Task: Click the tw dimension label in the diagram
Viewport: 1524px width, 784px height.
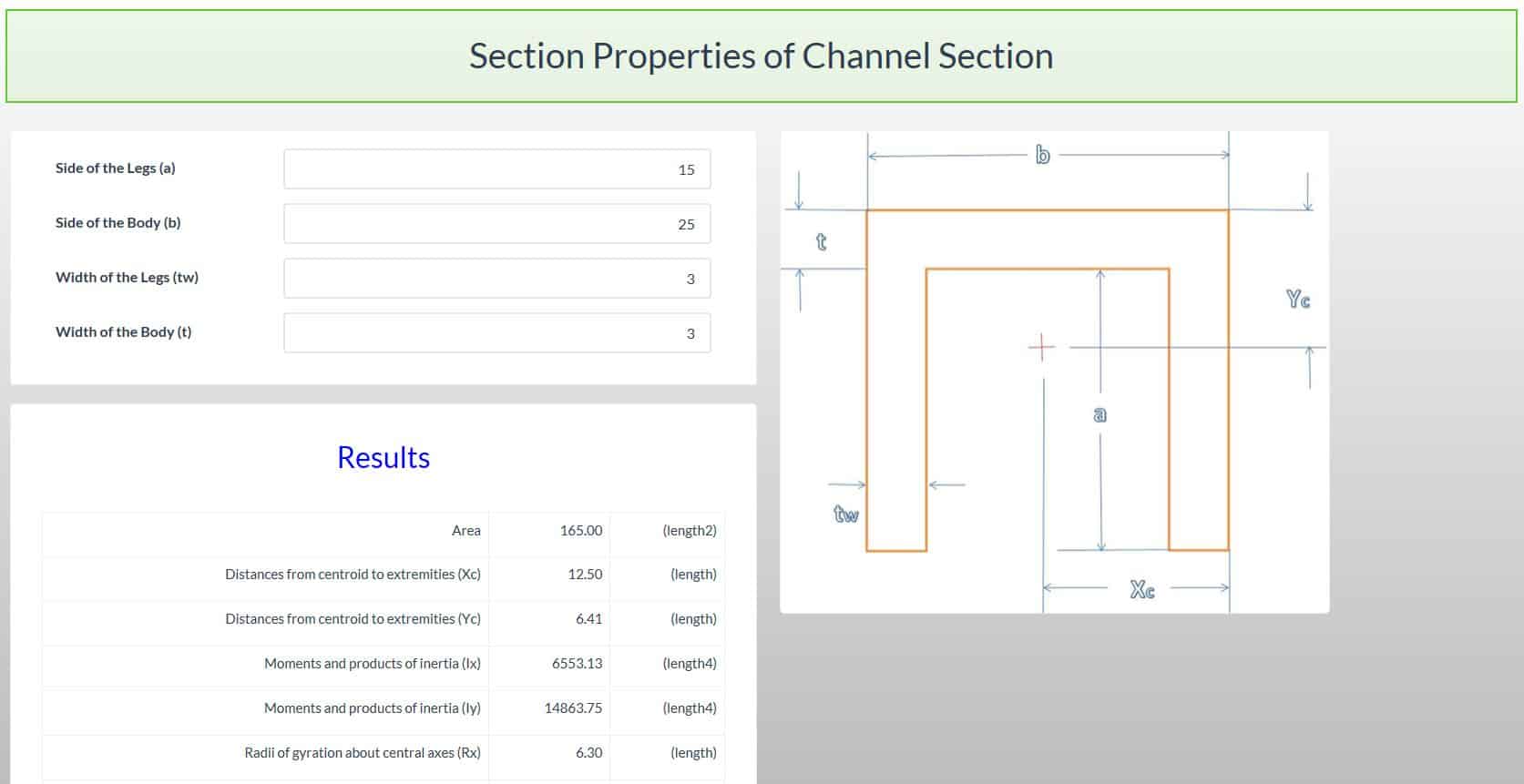Action: 846,514
